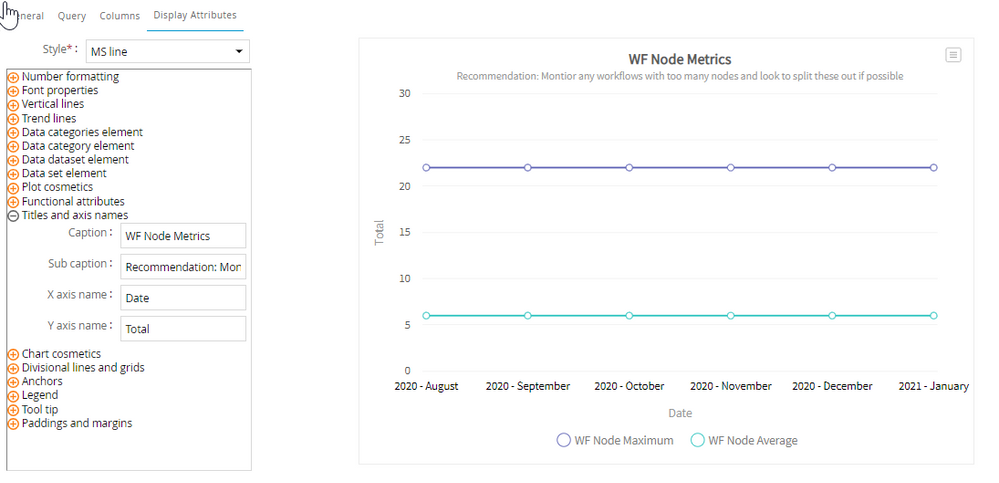Click the plus icon beside Chart cosmetics
Image resolution: width=999 pixels, height=483 pixels.
[14, 354]
